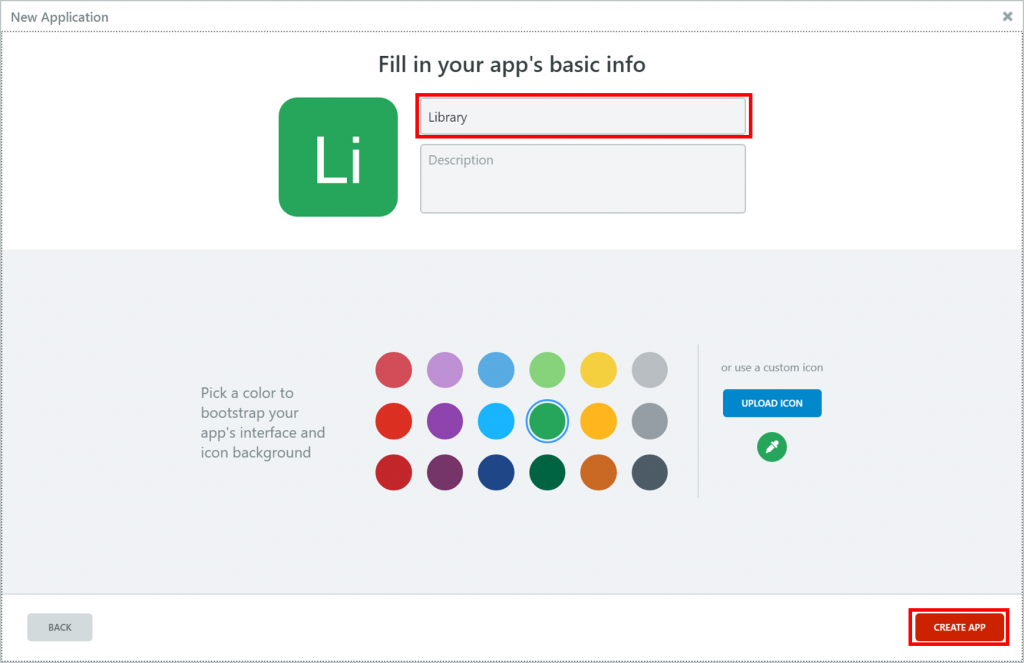This screenshot has width=1024, height=663.
Task: Choose the navy blue color swatch
Action: (496, 472)
